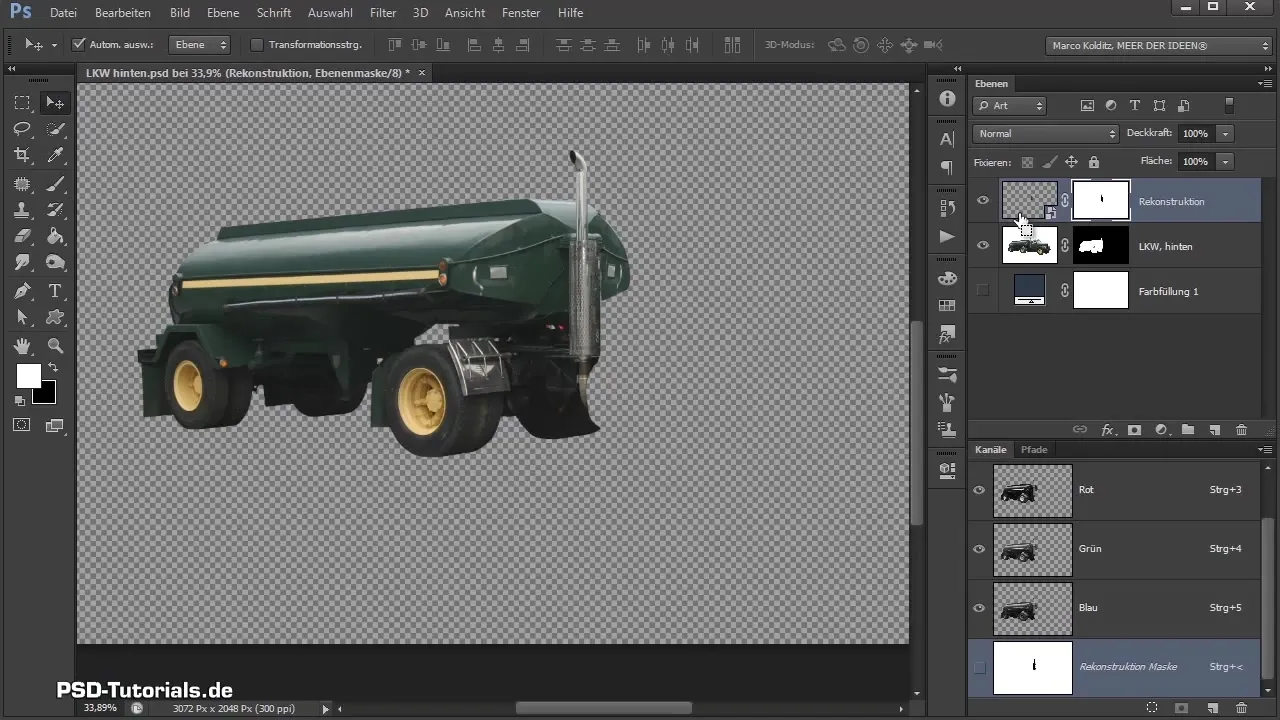Screen dimensions: 1280x720
Task: Select the Hand tool
Action: [x=22, y=346]
